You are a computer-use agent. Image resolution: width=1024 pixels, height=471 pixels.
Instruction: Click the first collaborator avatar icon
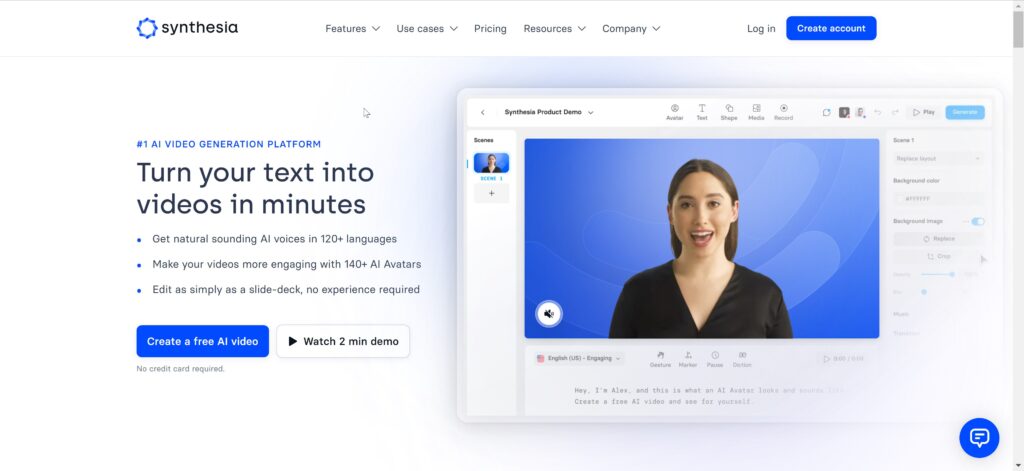click(x=844, y=112)
